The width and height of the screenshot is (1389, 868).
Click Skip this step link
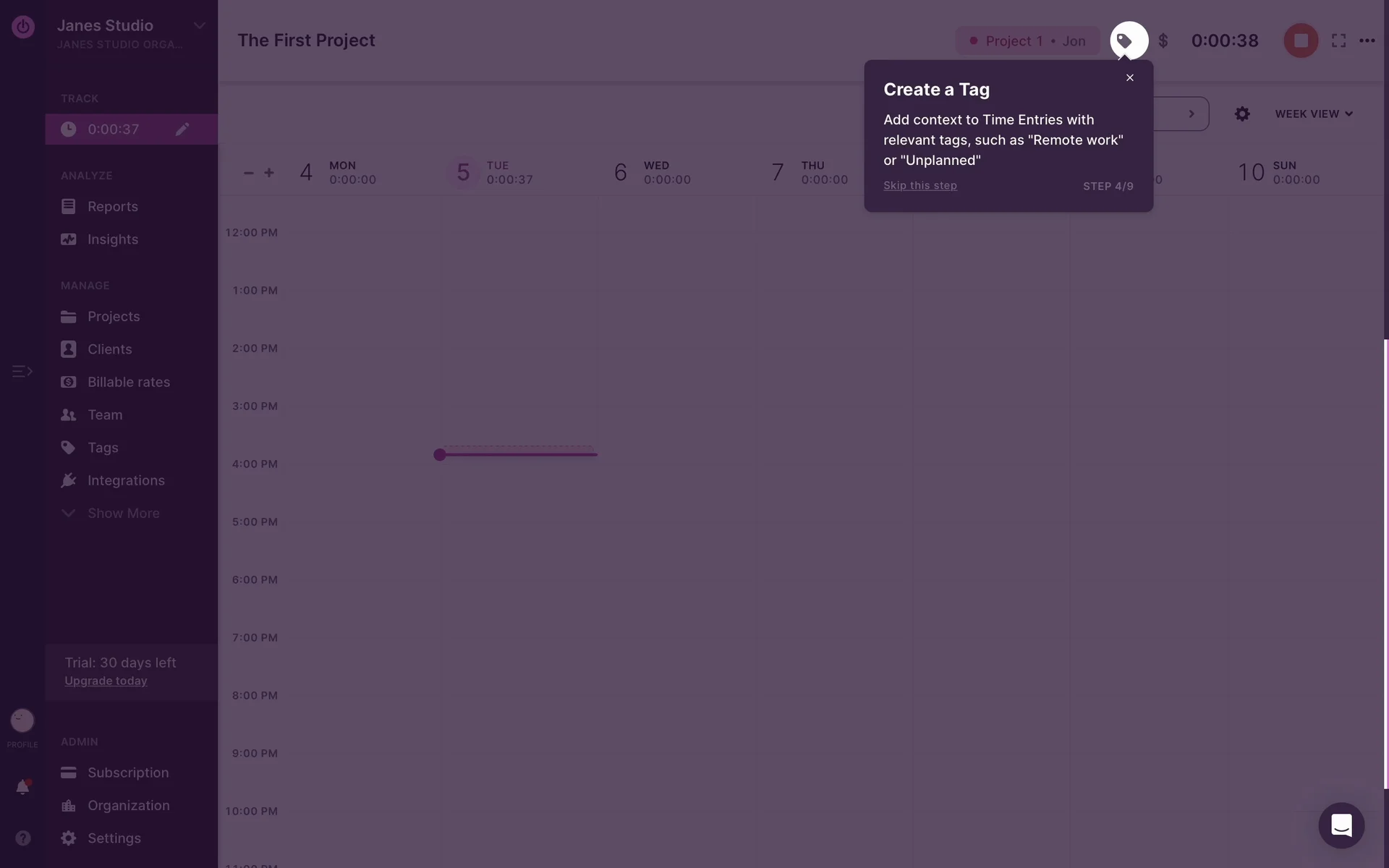(x=919, y=186)
